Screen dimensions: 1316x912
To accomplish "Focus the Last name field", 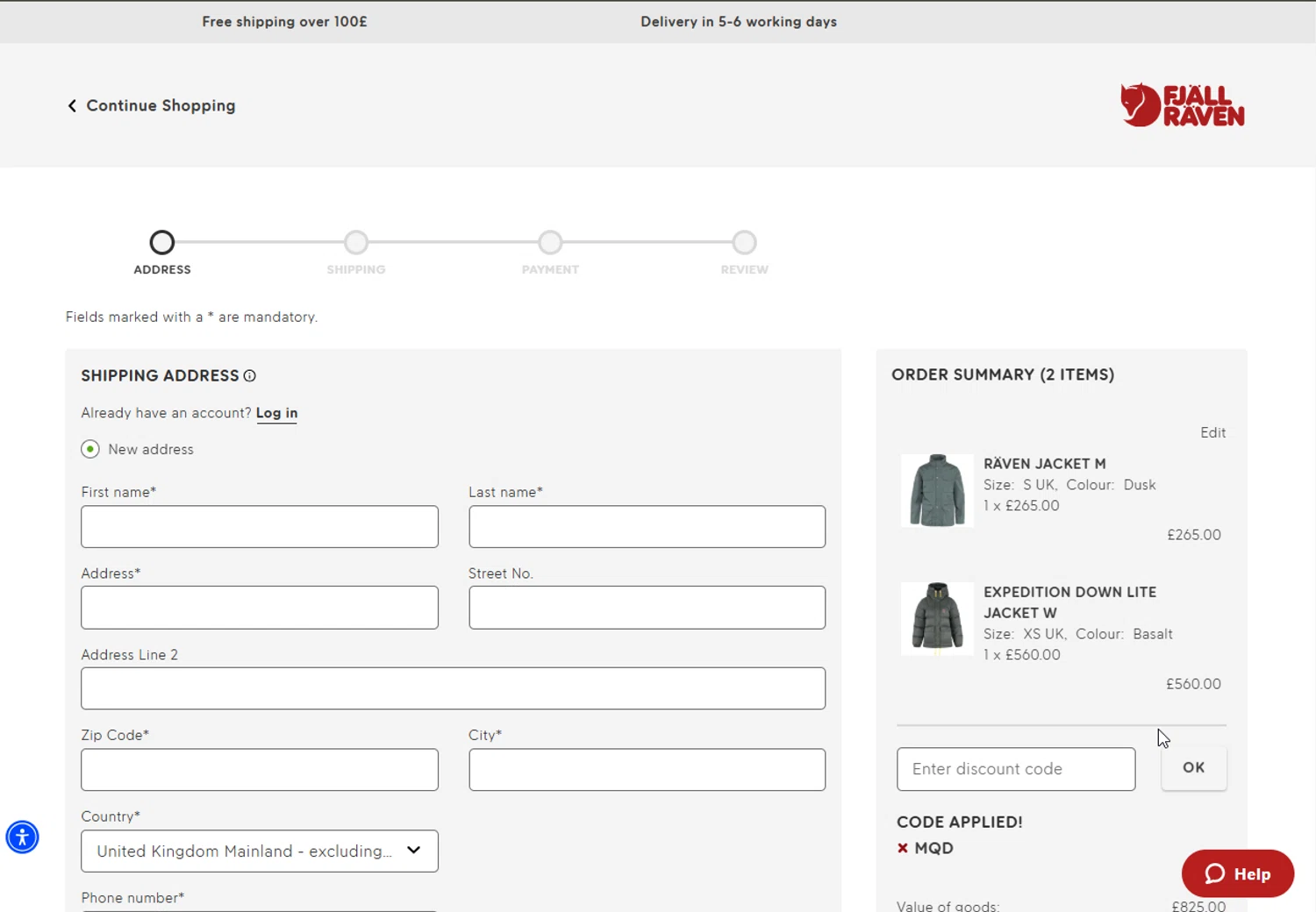I will point(647,527).
